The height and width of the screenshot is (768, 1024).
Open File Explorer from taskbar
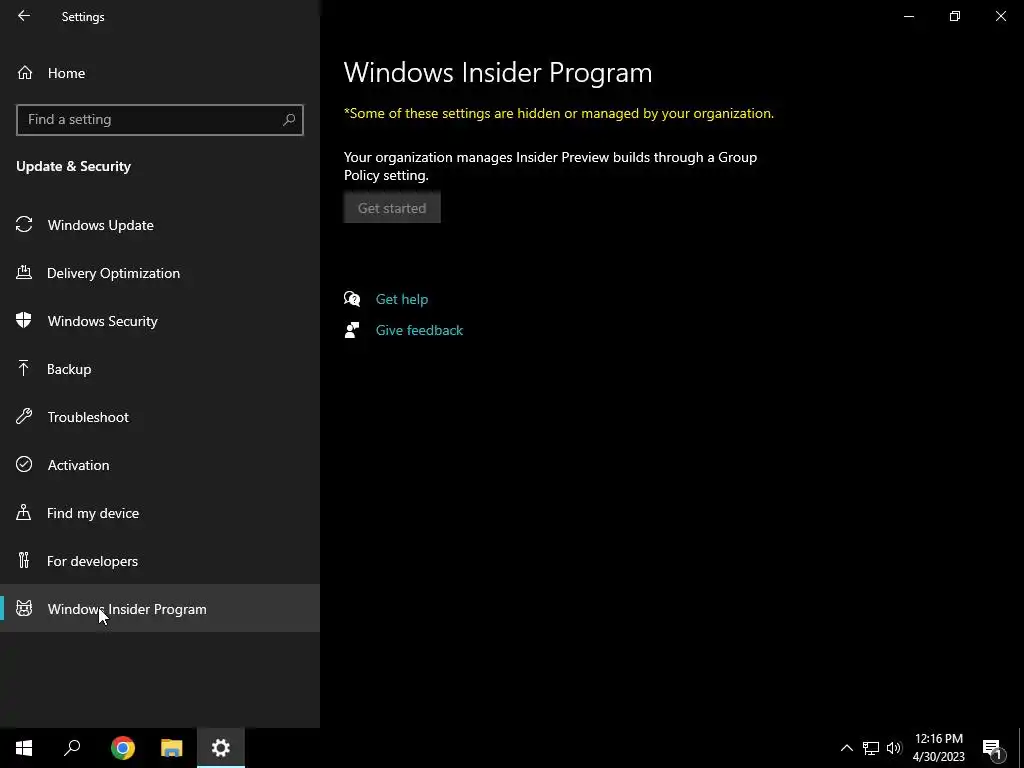click(x=172, y=748)
